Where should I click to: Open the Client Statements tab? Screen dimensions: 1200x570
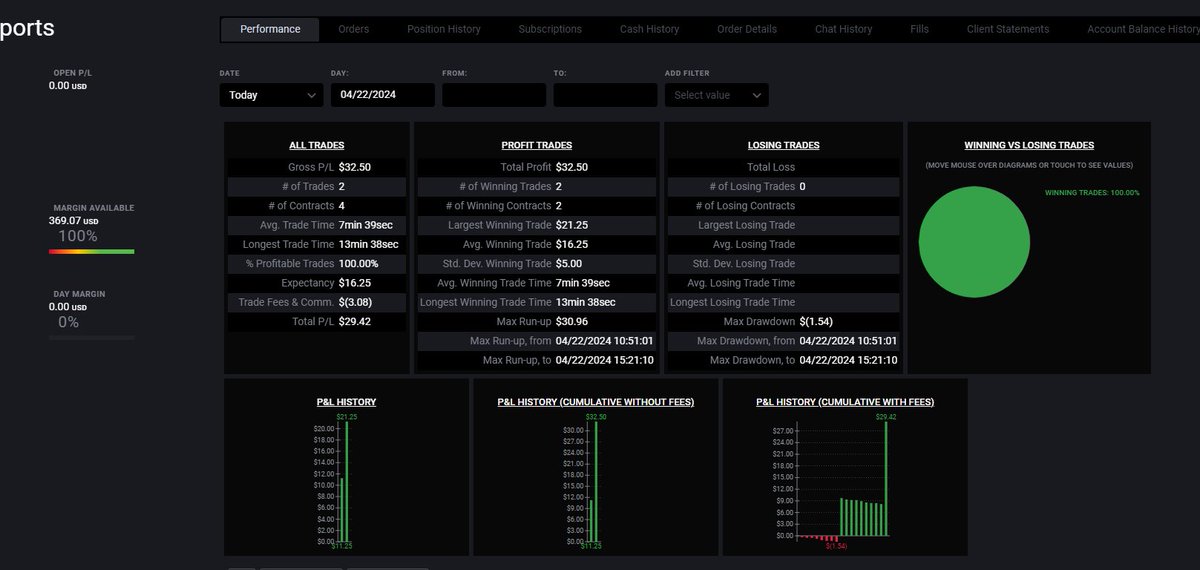pos(1008,29)
